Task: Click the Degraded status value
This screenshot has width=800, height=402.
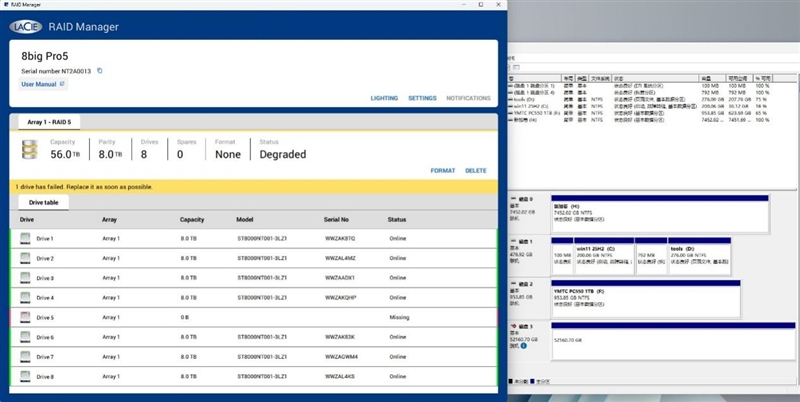Action: coord(283,155)
